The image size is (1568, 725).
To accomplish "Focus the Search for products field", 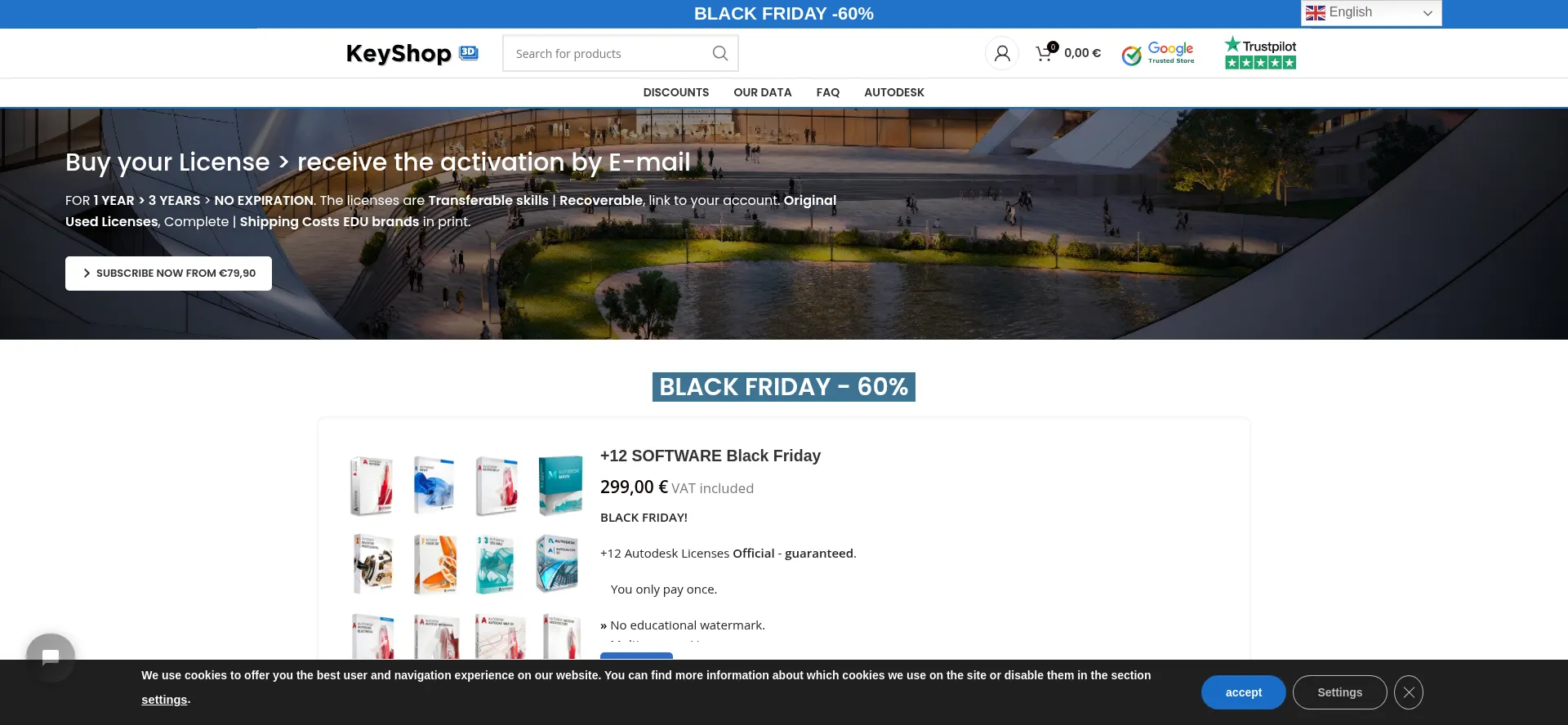I will [x=621, y=53].
